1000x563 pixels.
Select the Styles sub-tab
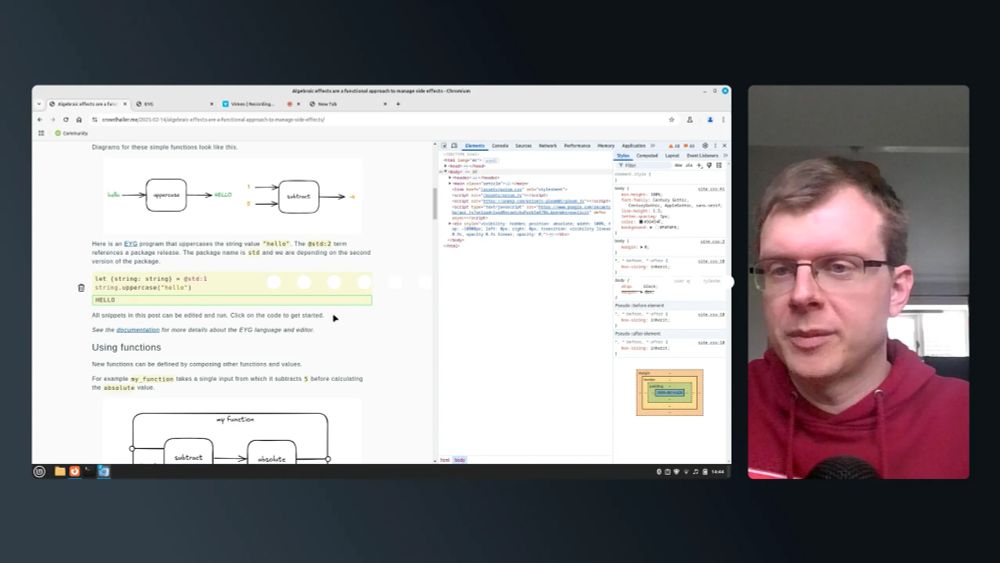click(x=623, y=156)
